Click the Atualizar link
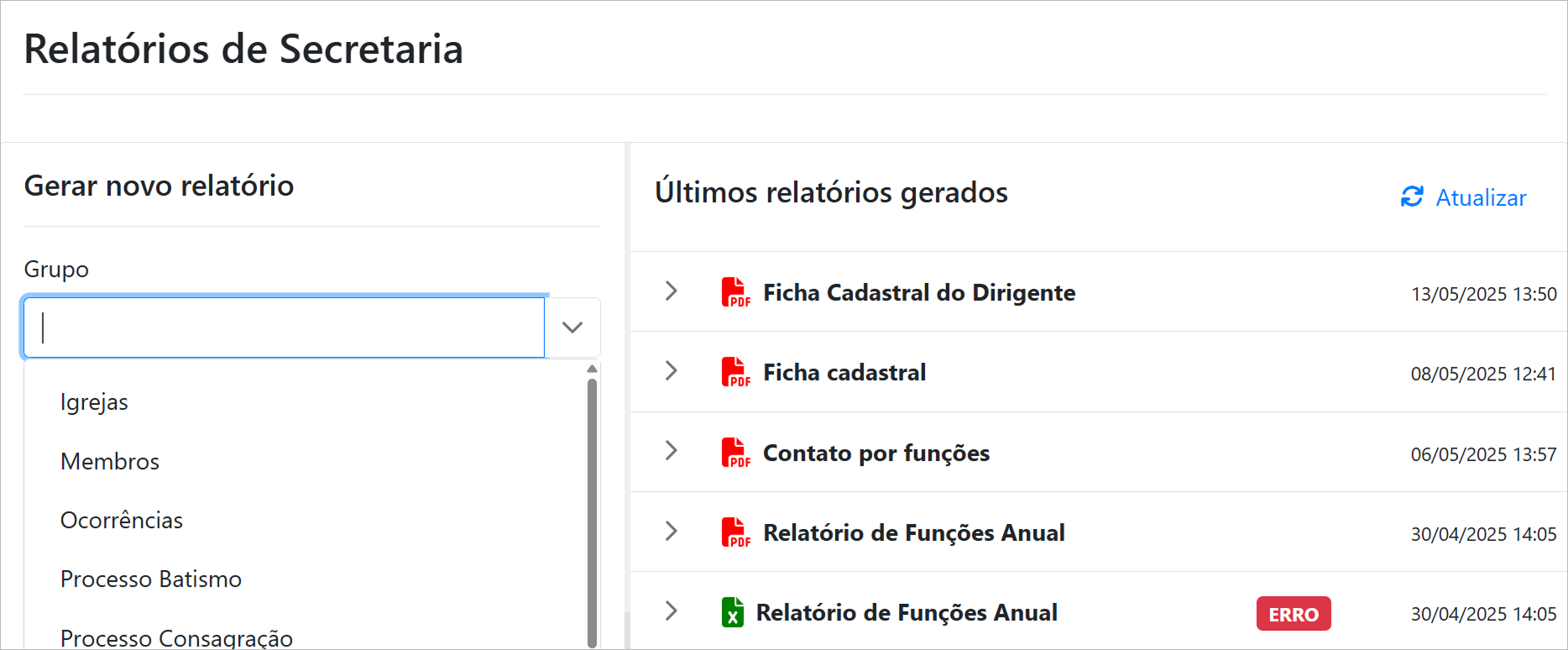The height and width of the screenshot is (650, 1568). click(1481, 197)
